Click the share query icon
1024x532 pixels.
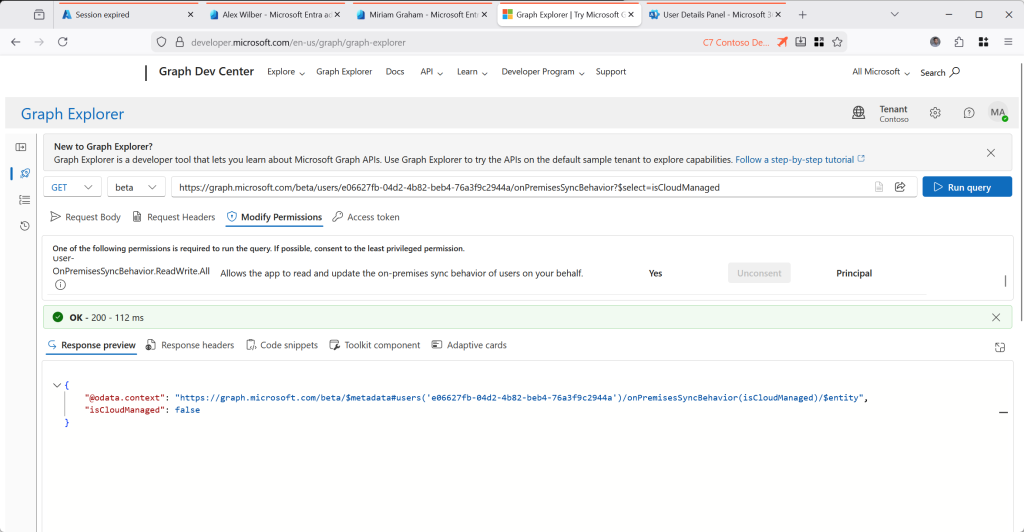pos(900,187)
